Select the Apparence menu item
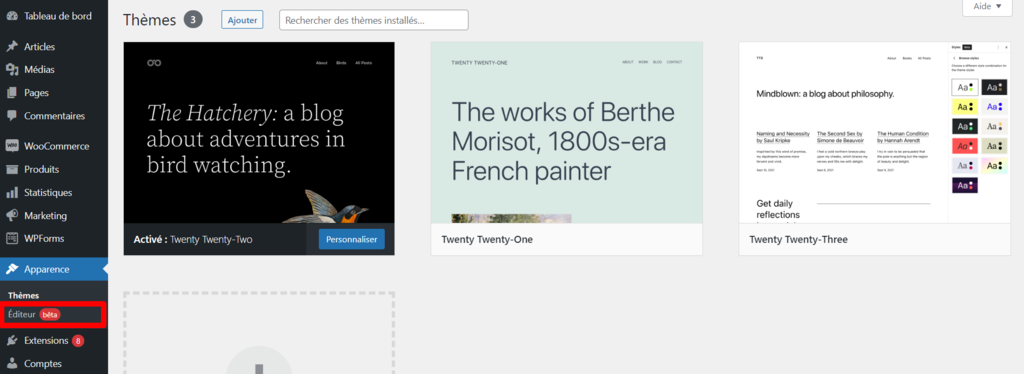This screenshot has width=1024, height=374. point(54,269)
